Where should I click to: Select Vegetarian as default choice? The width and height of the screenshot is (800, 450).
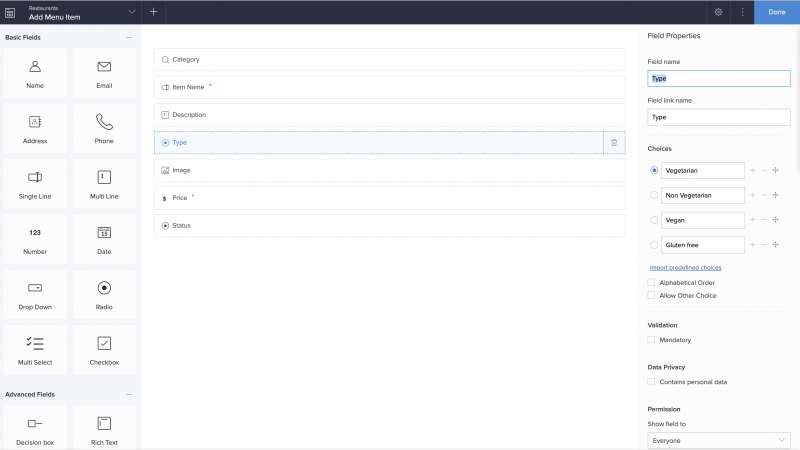click(x=654, y=170)
